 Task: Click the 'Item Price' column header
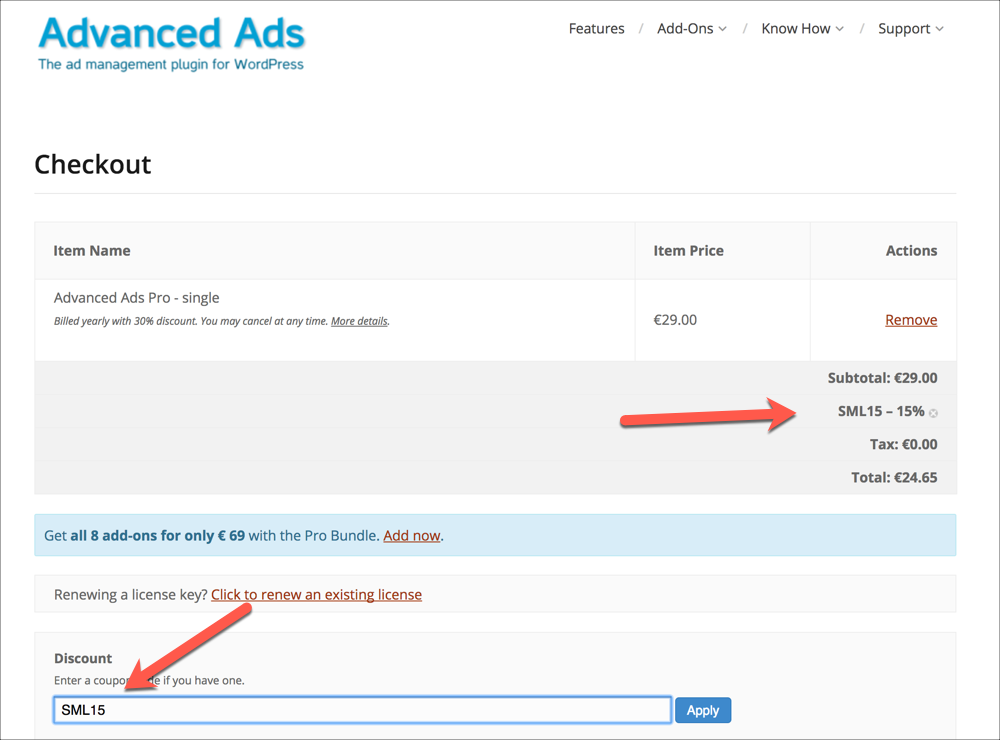tap(688, 251)
